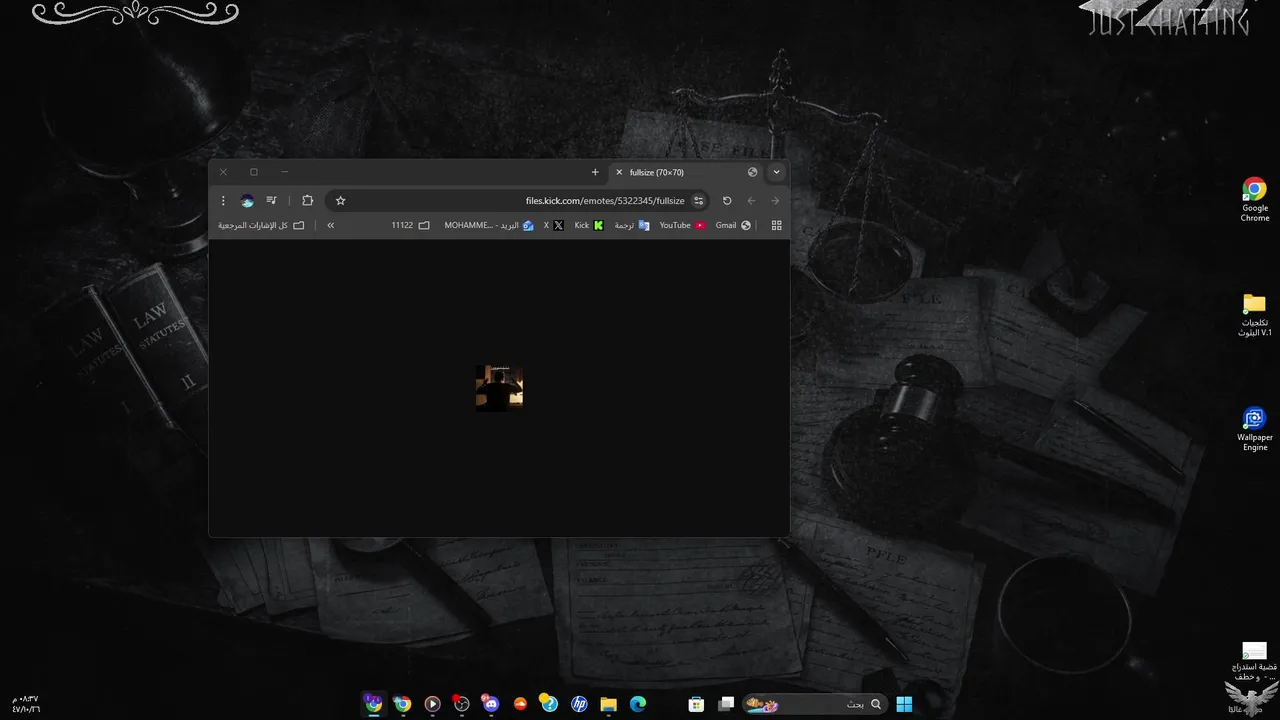This screenshot has width=1280, height=720.
Task: Open Discord from taskbar
Action: [490, 704]
